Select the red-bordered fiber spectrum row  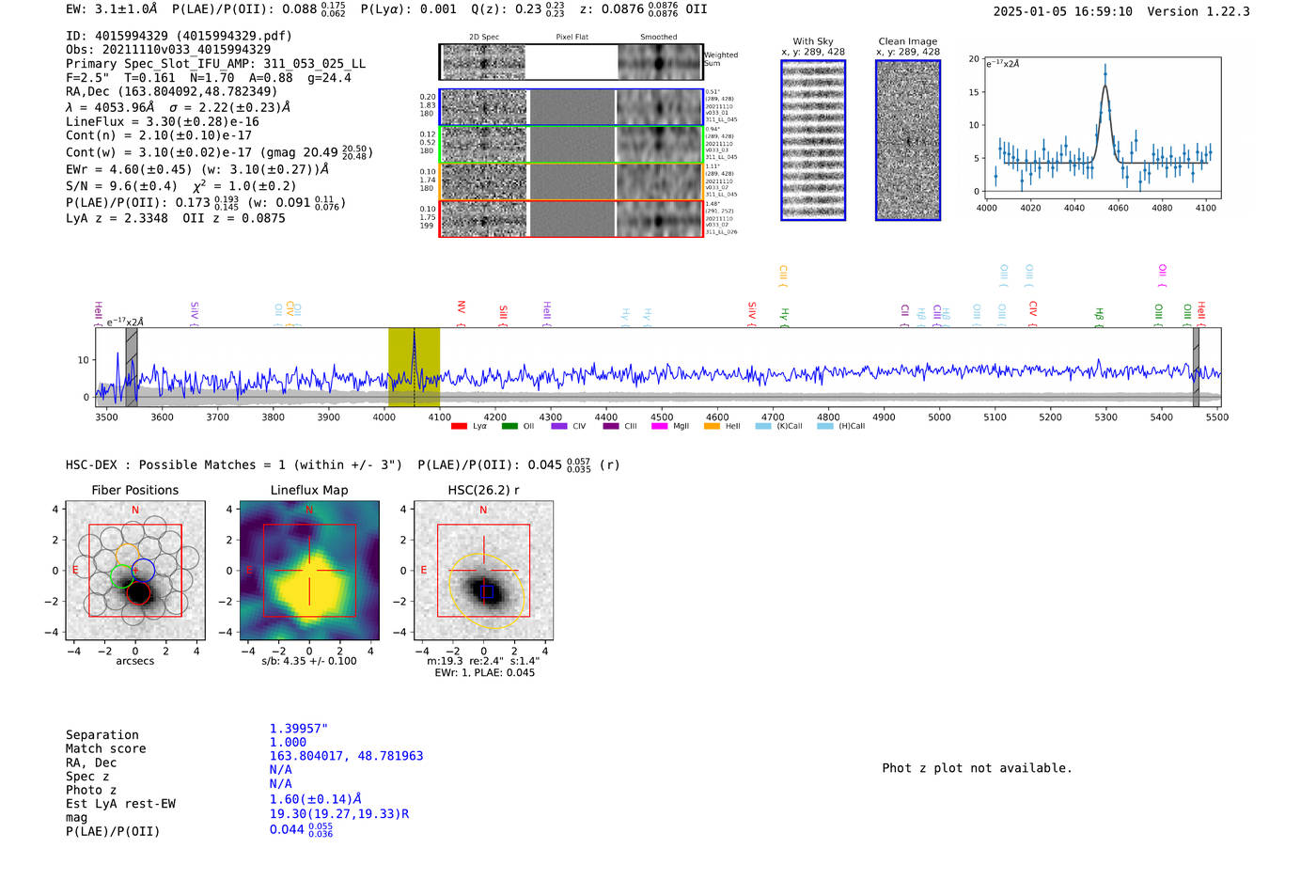(571, 219)
